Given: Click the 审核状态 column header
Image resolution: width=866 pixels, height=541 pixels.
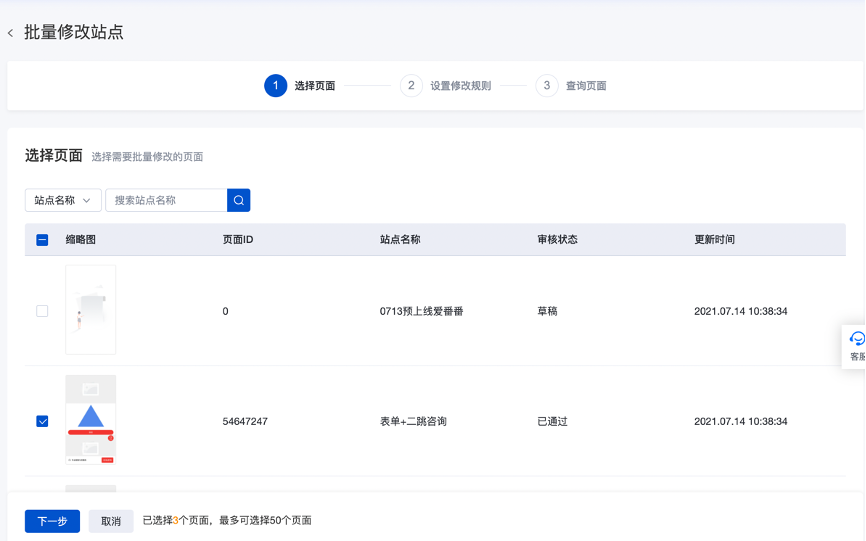Looking at the screenshot, I should 557,240.
